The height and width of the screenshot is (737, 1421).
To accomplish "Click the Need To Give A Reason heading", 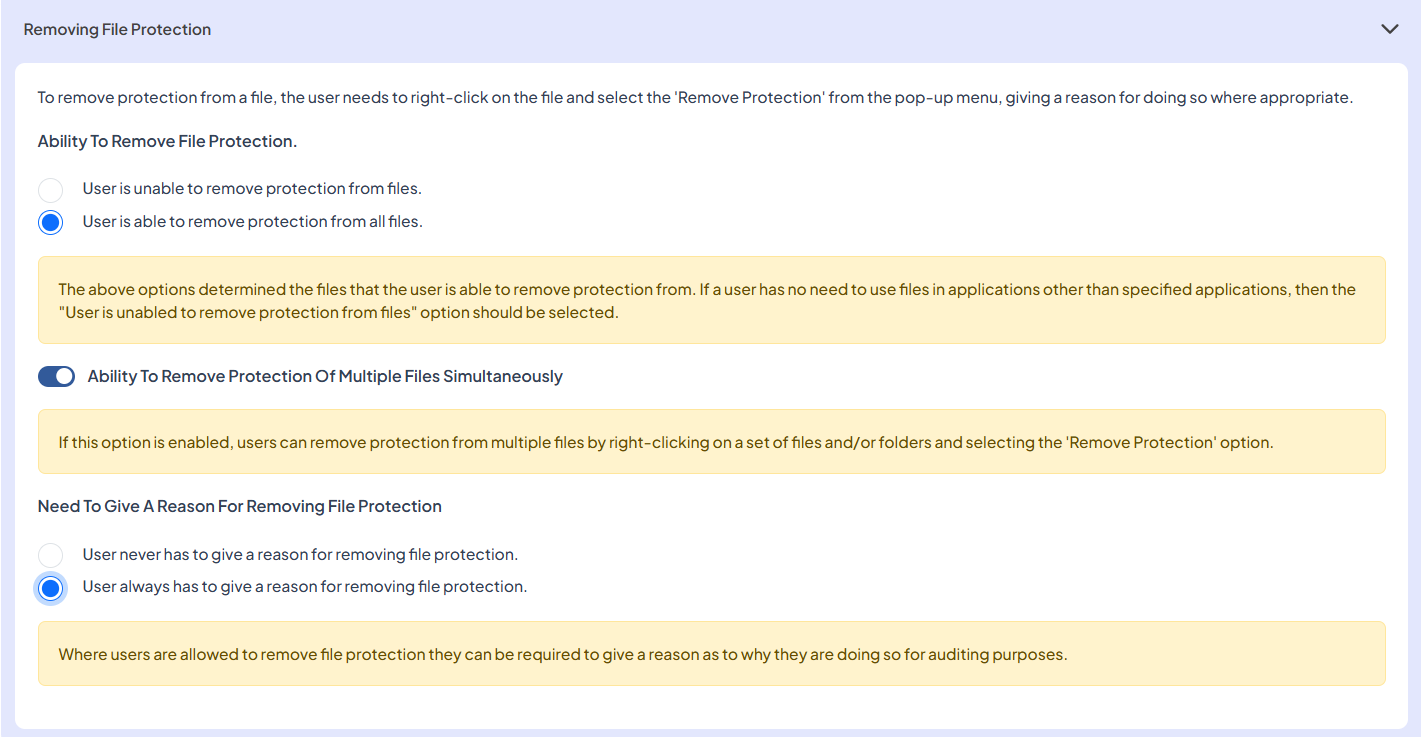I will click(241, 506).
